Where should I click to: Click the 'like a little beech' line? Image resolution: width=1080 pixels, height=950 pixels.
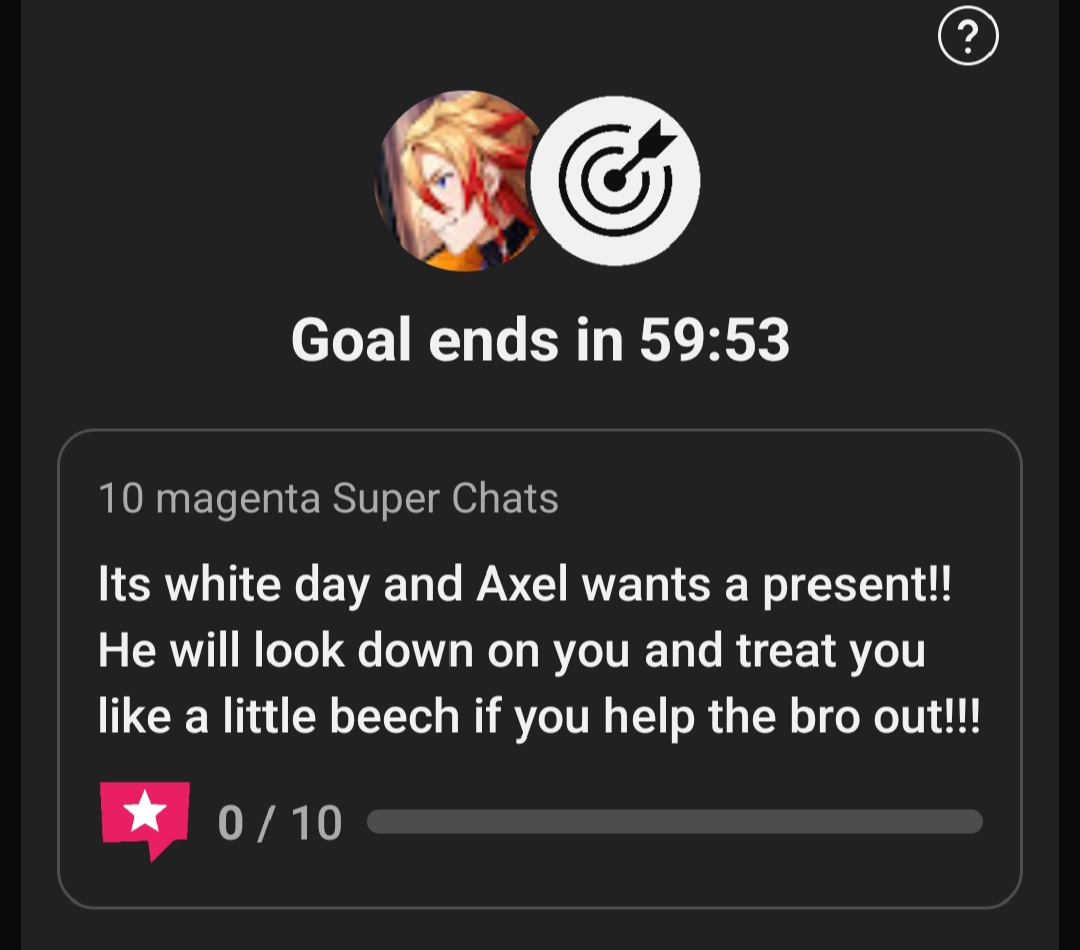click(539, 716)
